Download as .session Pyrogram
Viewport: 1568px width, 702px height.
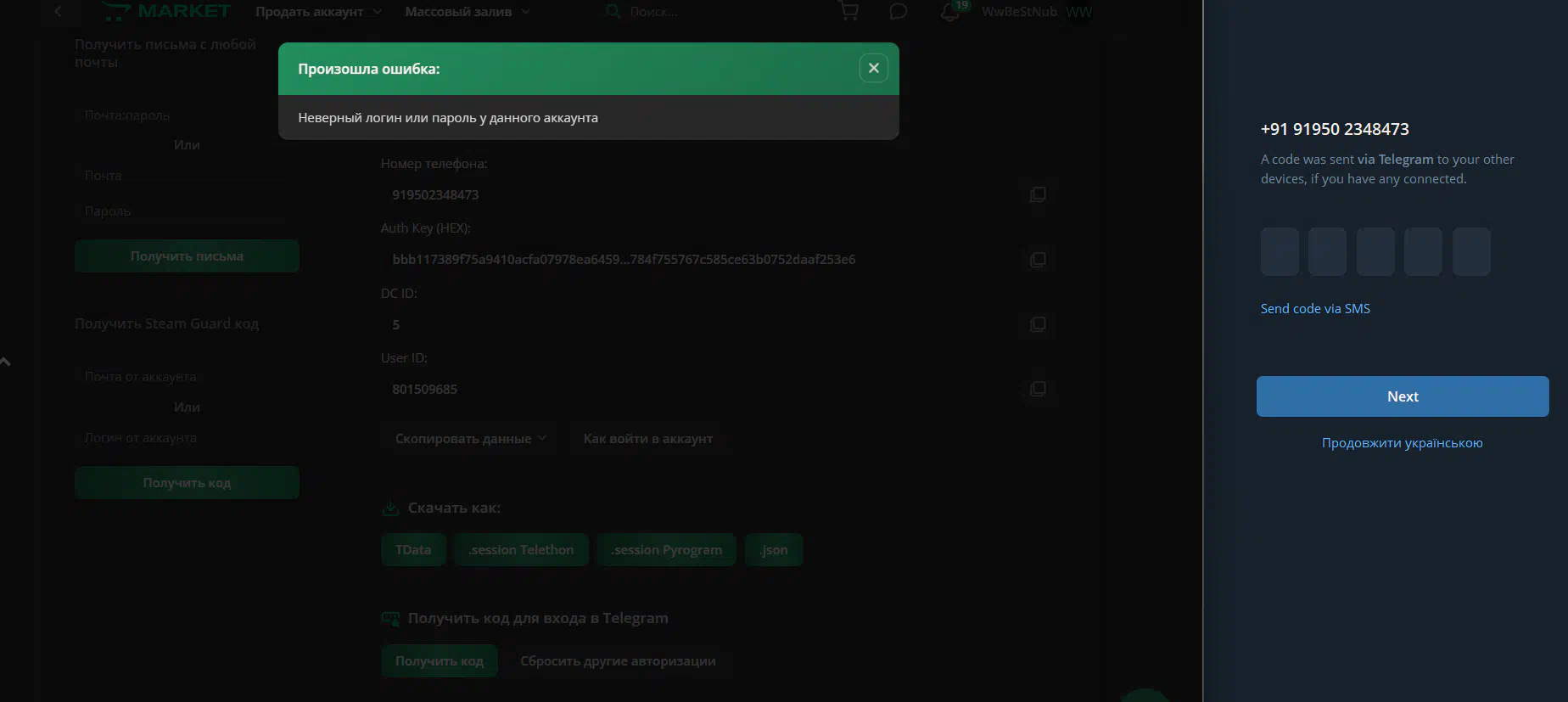click(x=667, y=550)
